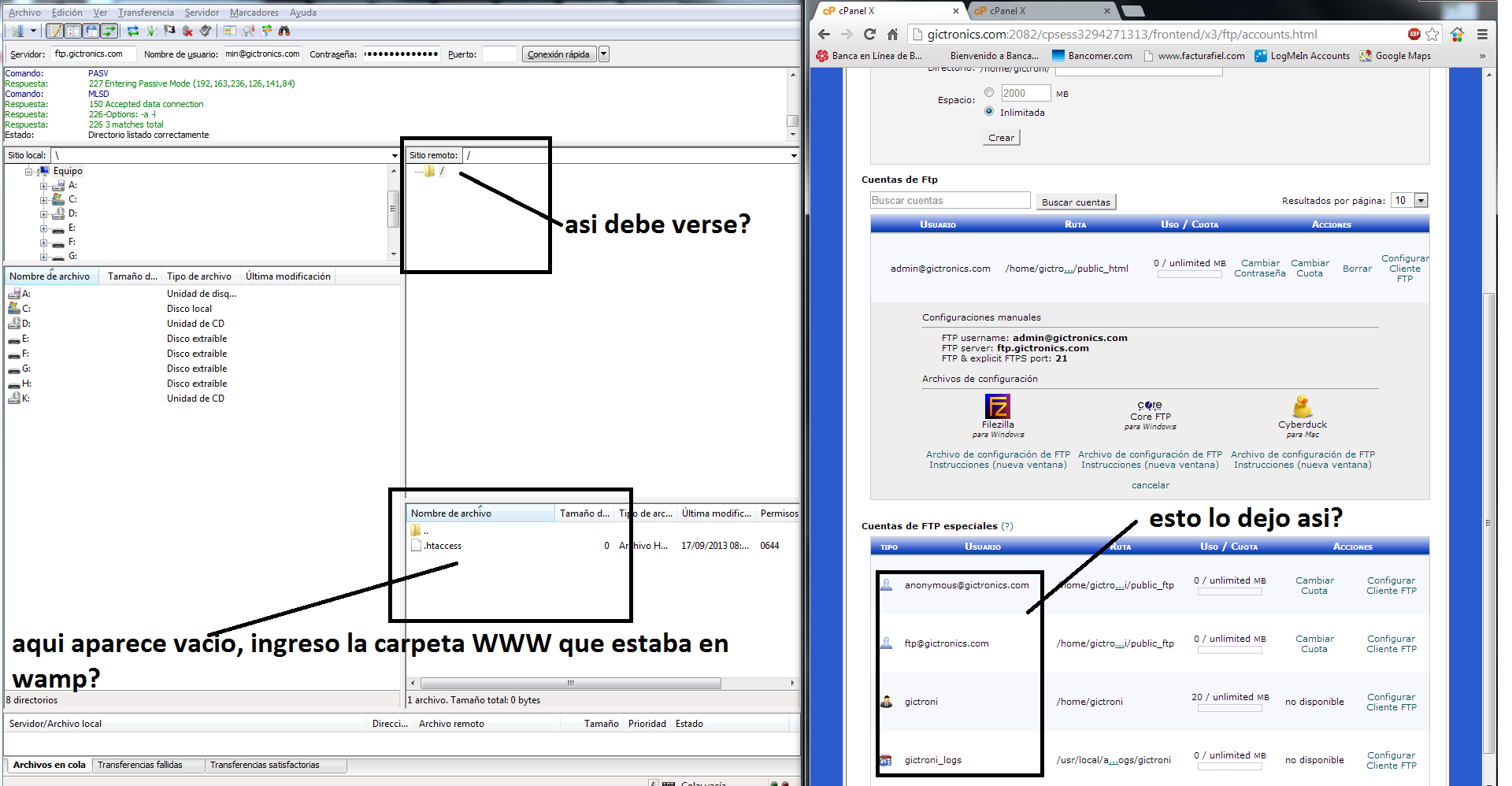
Task: Click Cambiar Contraseña for admin@gictronics.com
Action: (1259, 269)
